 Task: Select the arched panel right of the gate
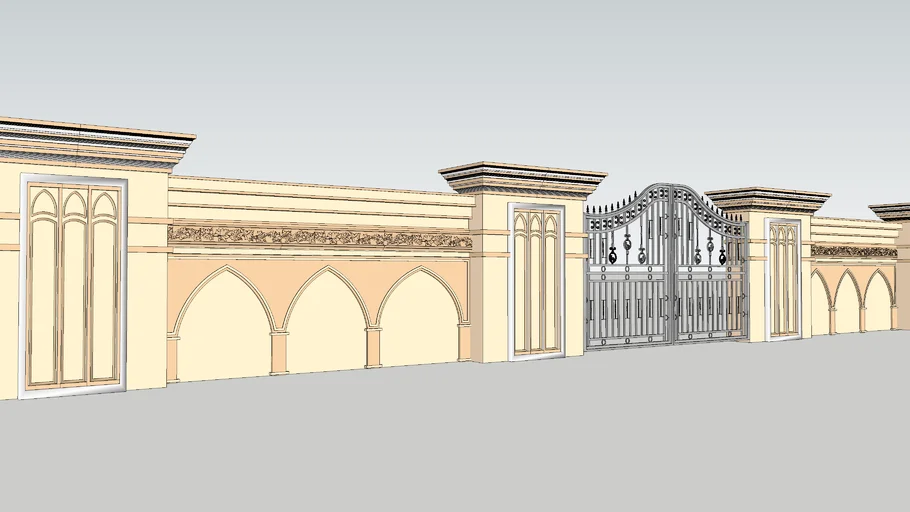[783, 278]
